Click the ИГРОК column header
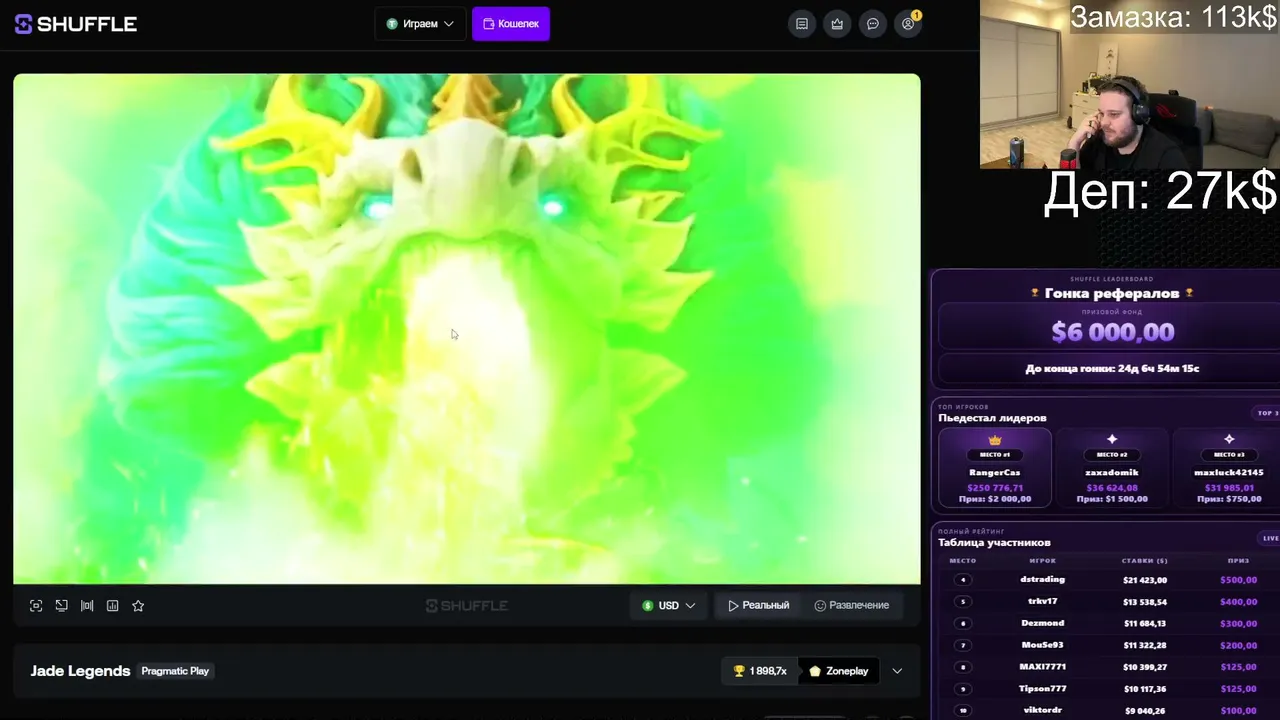Viewport: 1280px width, 720px height. 1042,561
